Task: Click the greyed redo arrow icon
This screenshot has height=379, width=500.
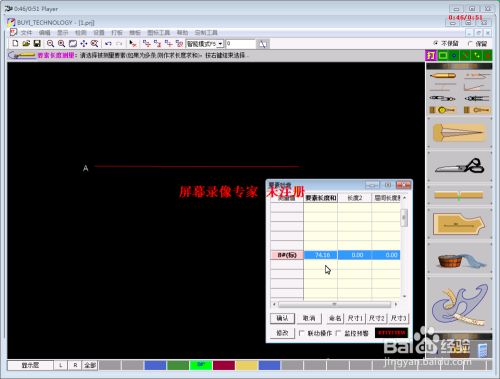Action: (119, 43)
